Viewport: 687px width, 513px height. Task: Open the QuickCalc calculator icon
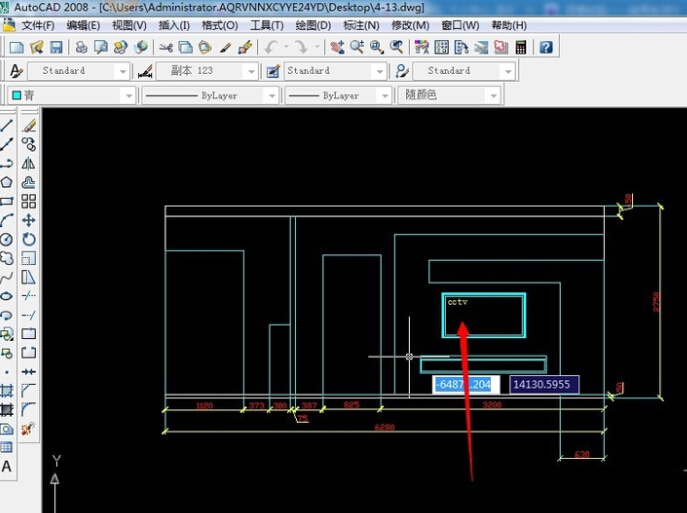pos(521,47)
